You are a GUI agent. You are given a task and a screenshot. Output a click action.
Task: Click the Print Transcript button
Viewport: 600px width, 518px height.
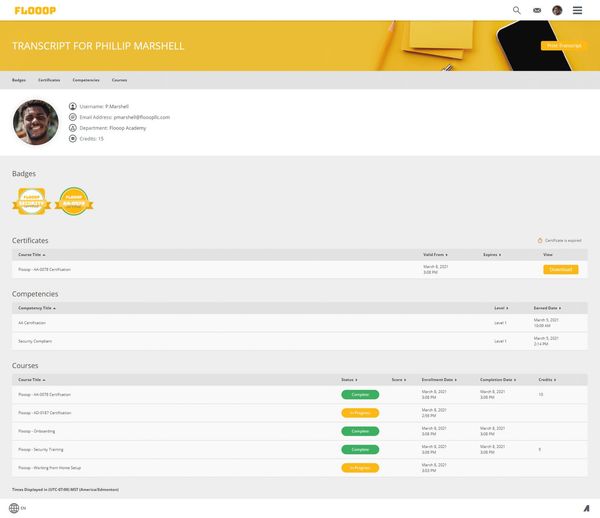coord(564,46)
